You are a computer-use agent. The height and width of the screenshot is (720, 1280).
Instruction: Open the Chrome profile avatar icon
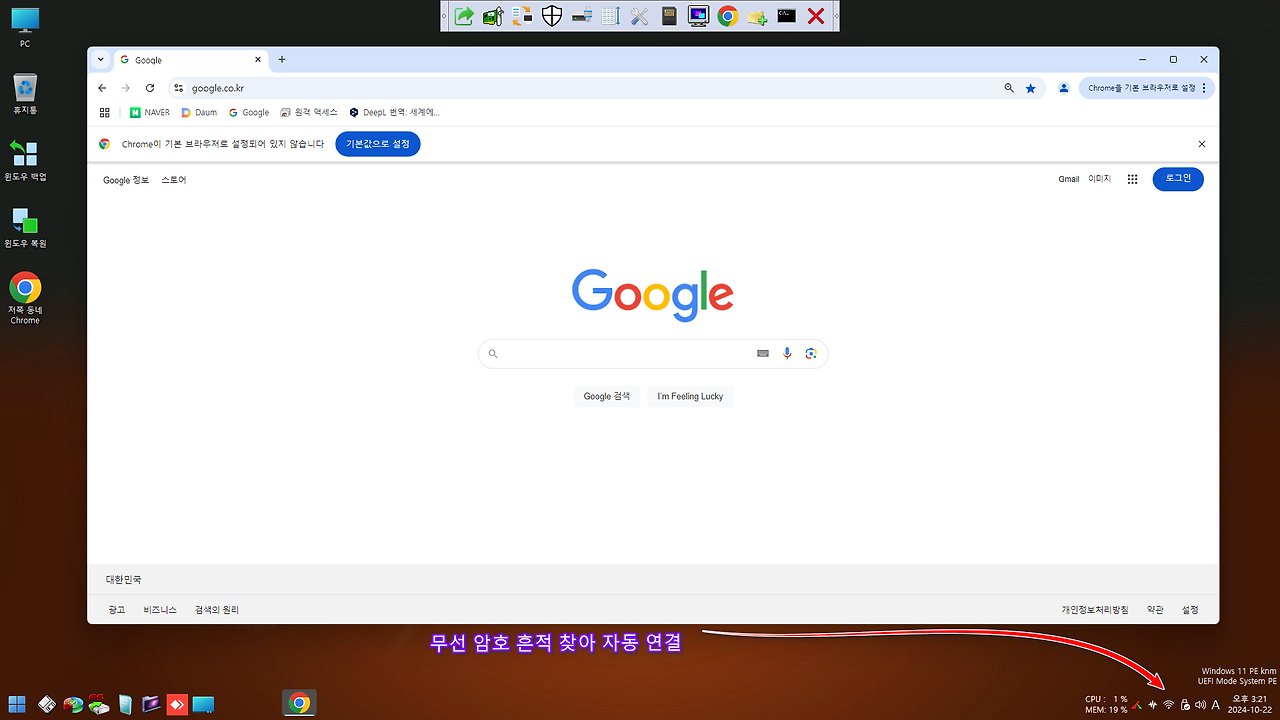[1064, 88]
